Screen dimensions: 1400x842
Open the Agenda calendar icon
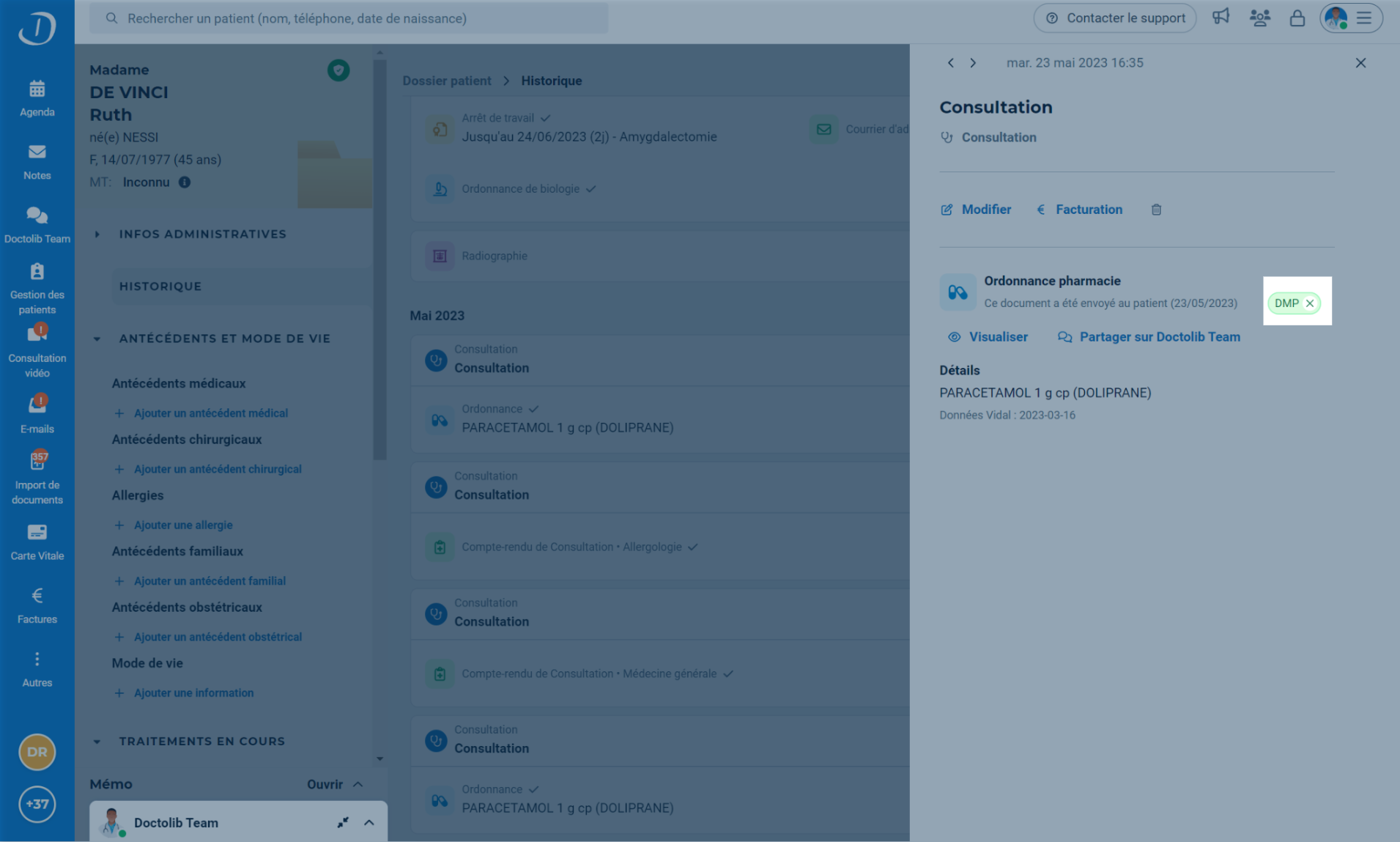(x=37, y=89)
